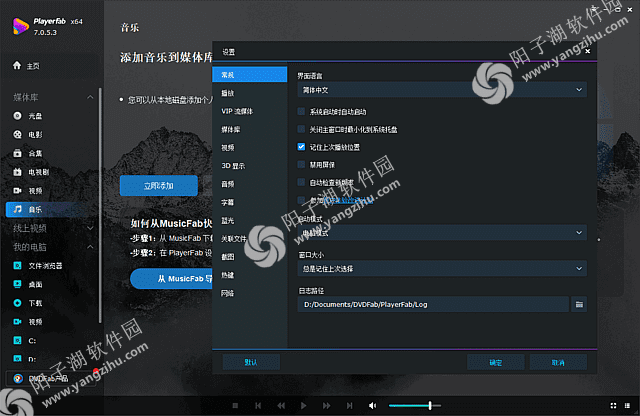The width and height of the screenshot is (640, 416).
Task: Open the 界面语言 简体中文 dropdown
Action: [442, 90]
